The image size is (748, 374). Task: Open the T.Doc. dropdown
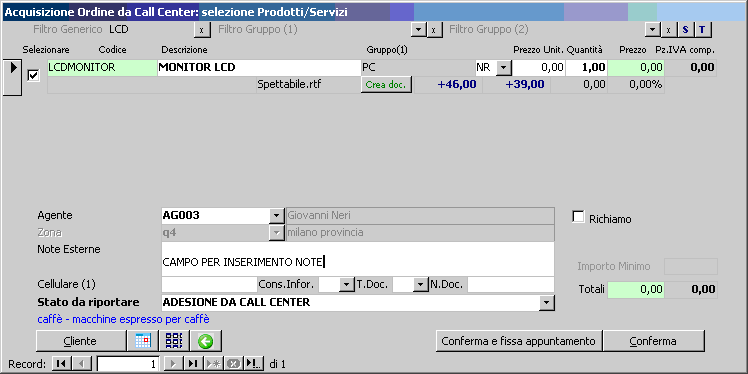pyautogui.click(x=420, y=285)
